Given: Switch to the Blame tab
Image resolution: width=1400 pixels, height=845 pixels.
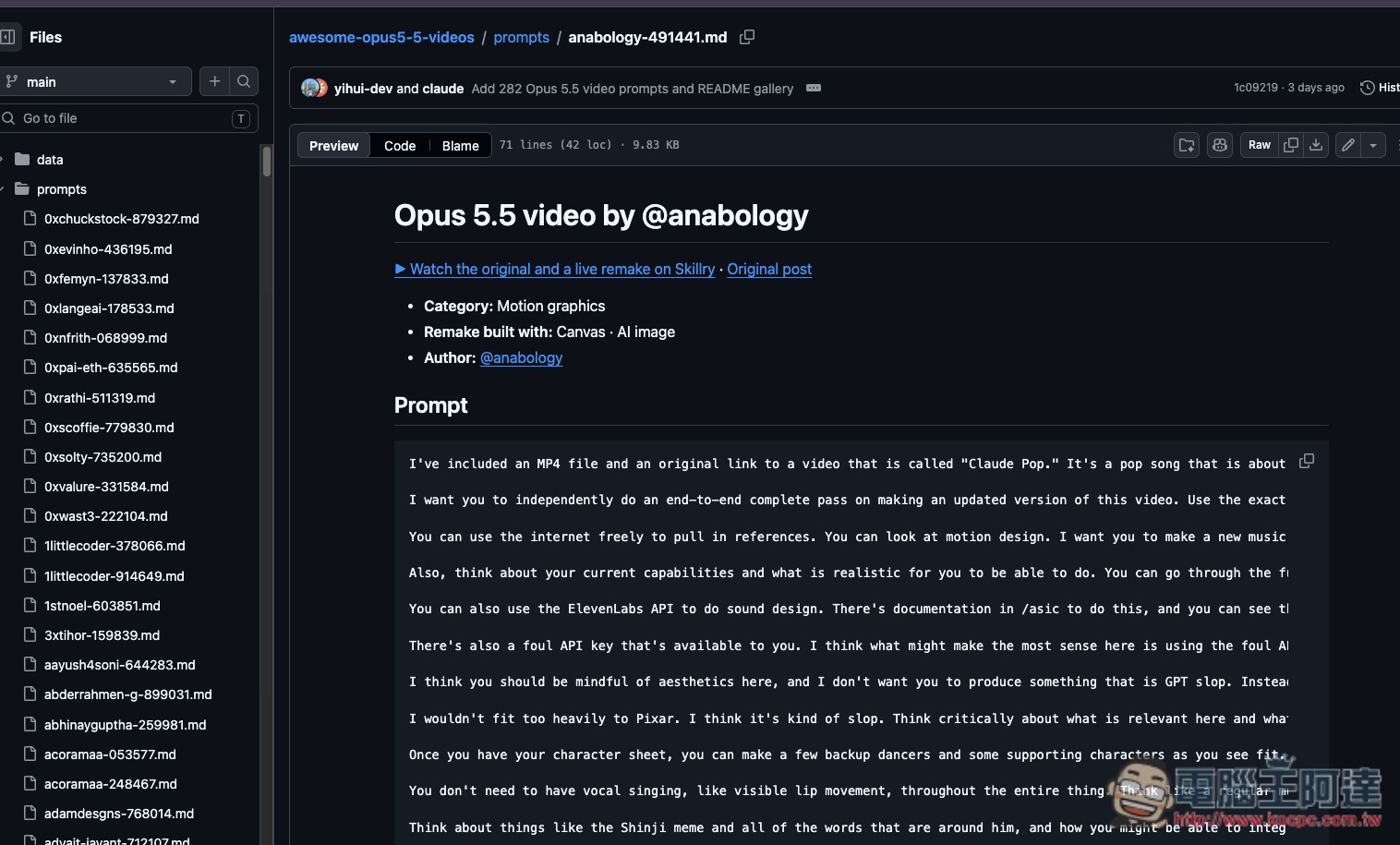Looking at the screenshot, I should point(460,146).
